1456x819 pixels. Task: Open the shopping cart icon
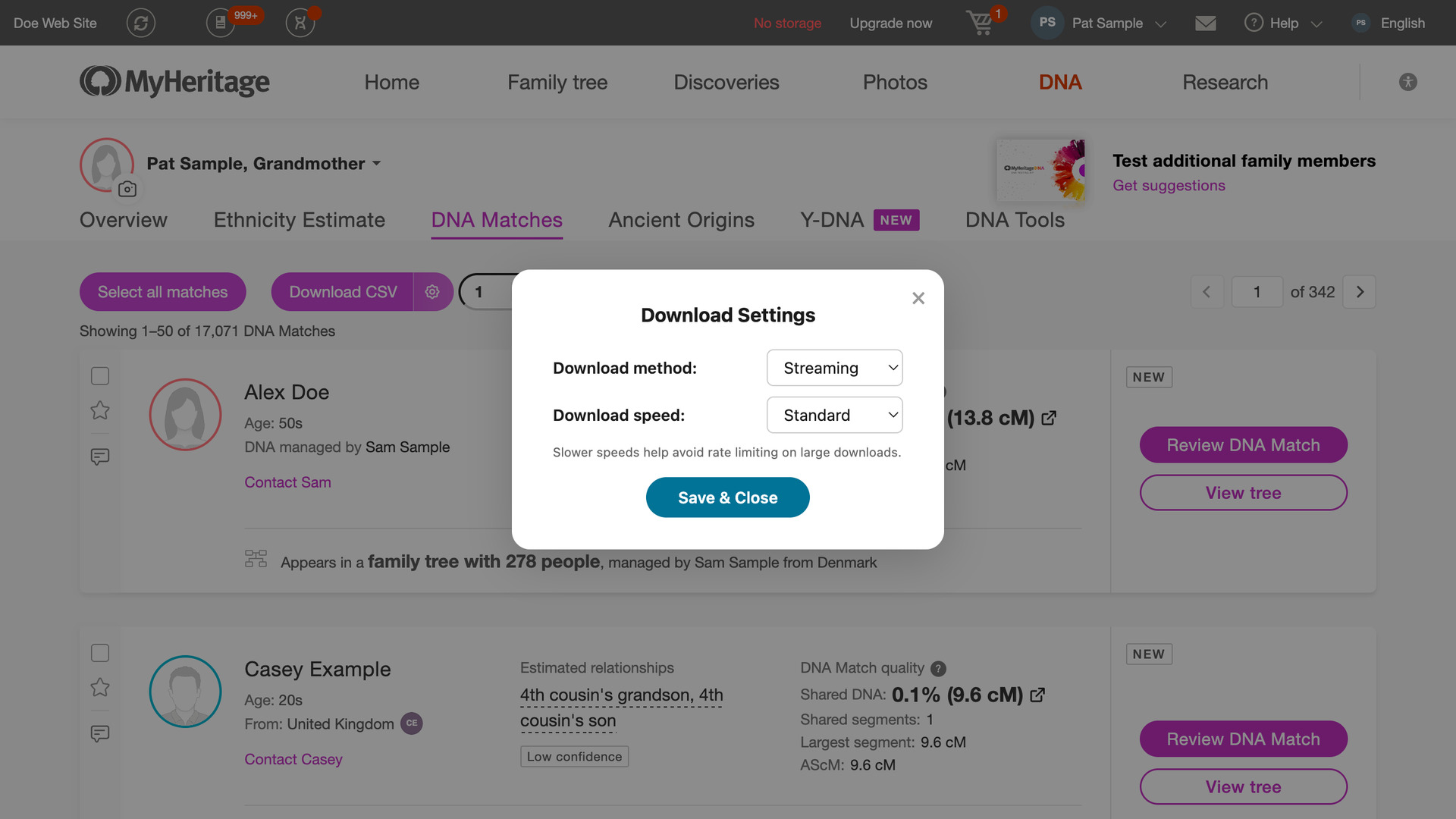[x=980, y=23]
